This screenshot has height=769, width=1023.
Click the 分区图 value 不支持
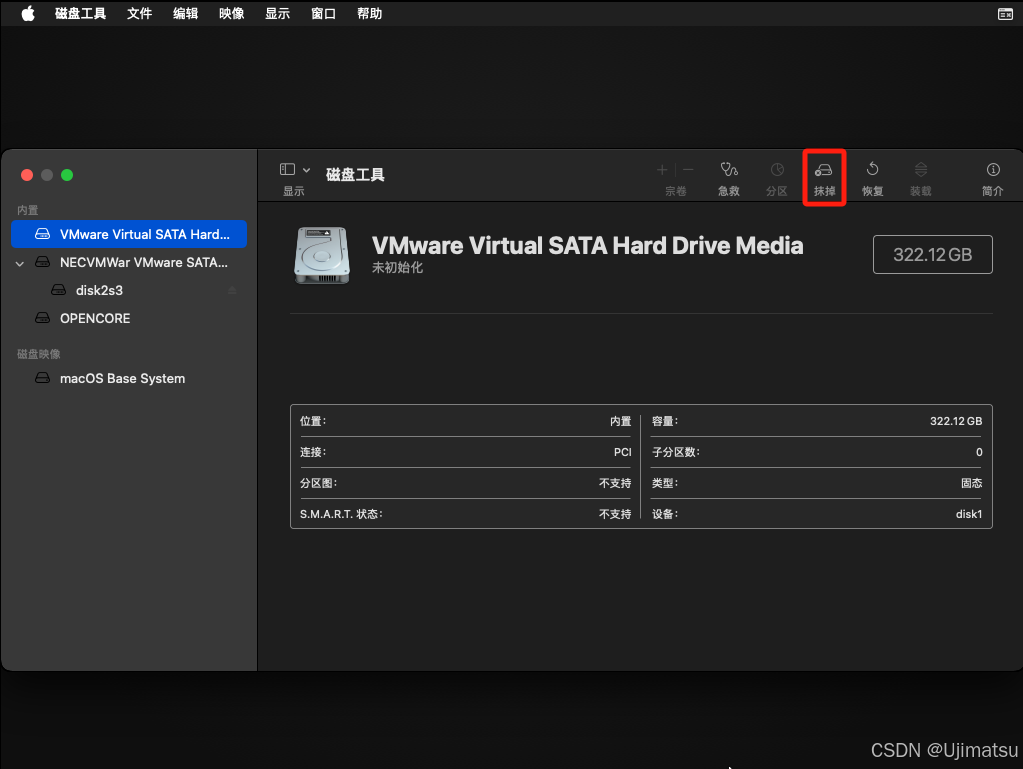pos(615,483)
